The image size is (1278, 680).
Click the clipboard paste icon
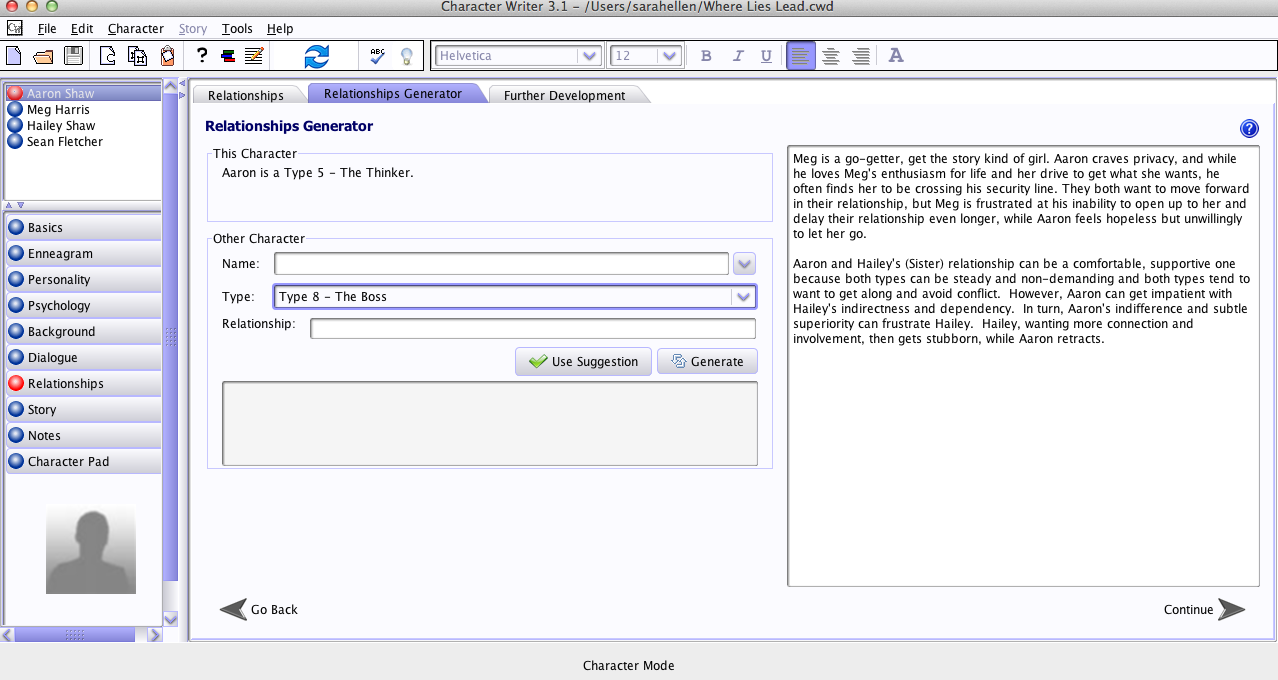point(167,56)
